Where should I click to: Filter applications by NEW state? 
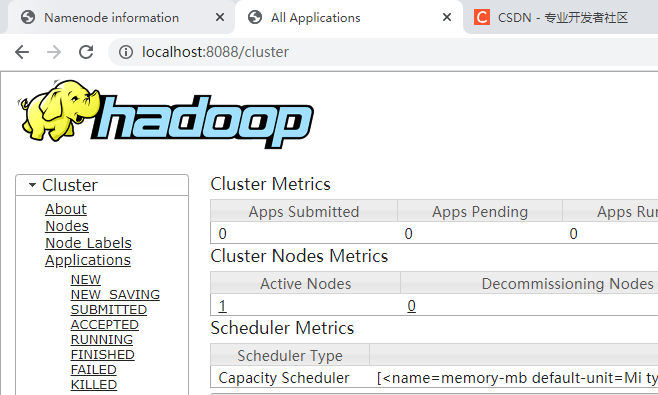click(x=86, y=280)
